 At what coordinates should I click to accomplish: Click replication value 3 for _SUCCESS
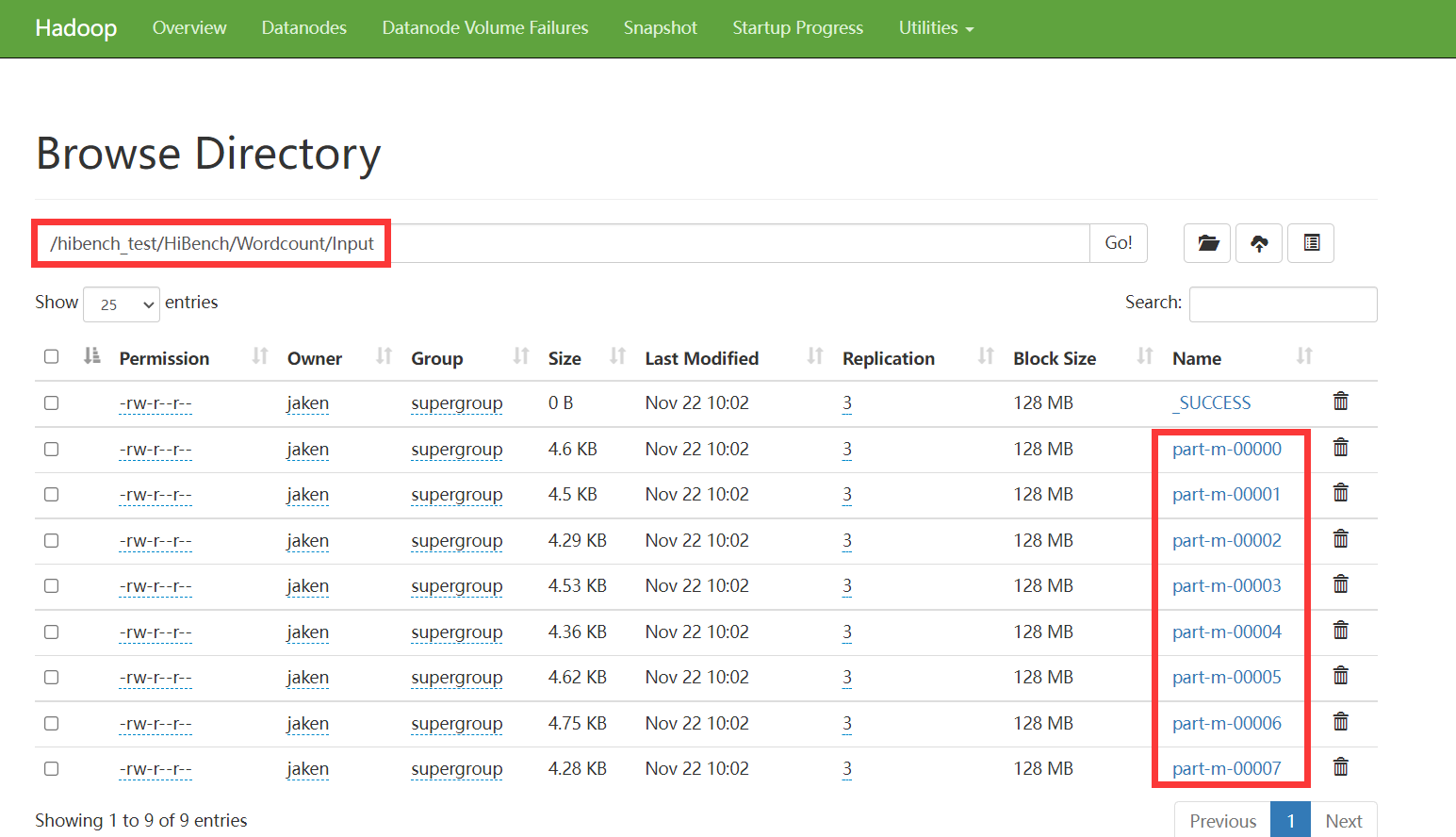847,402
